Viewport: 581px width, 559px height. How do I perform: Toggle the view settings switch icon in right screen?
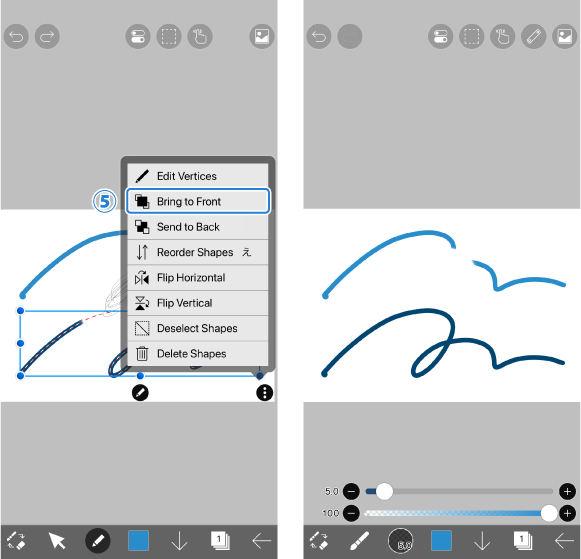(x=441, y=37)
